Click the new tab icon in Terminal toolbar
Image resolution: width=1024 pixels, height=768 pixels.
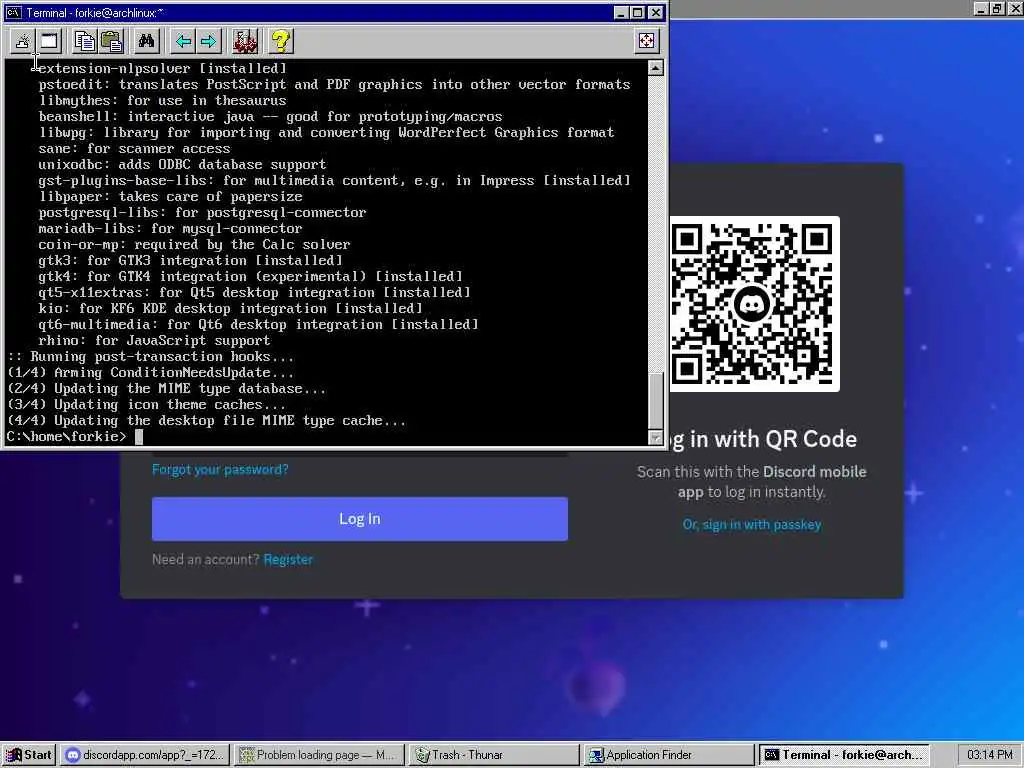22,41
